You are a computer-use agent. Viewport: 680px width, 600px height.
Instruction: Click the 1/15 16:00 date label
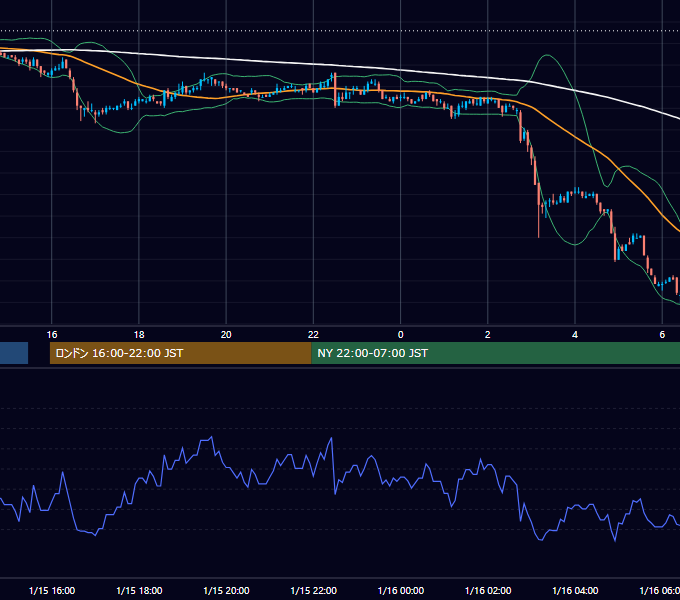click(52, 590)
